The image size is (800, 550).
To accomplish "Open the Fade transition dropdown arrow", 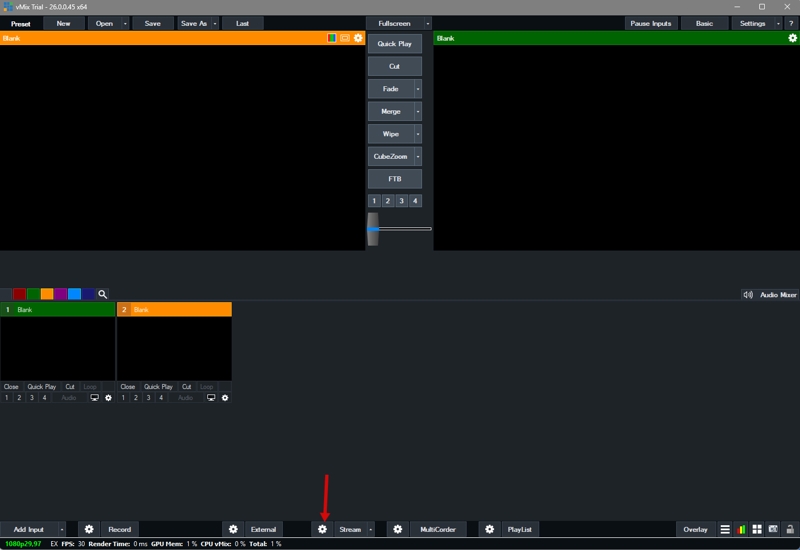I will tap(418, 89).
